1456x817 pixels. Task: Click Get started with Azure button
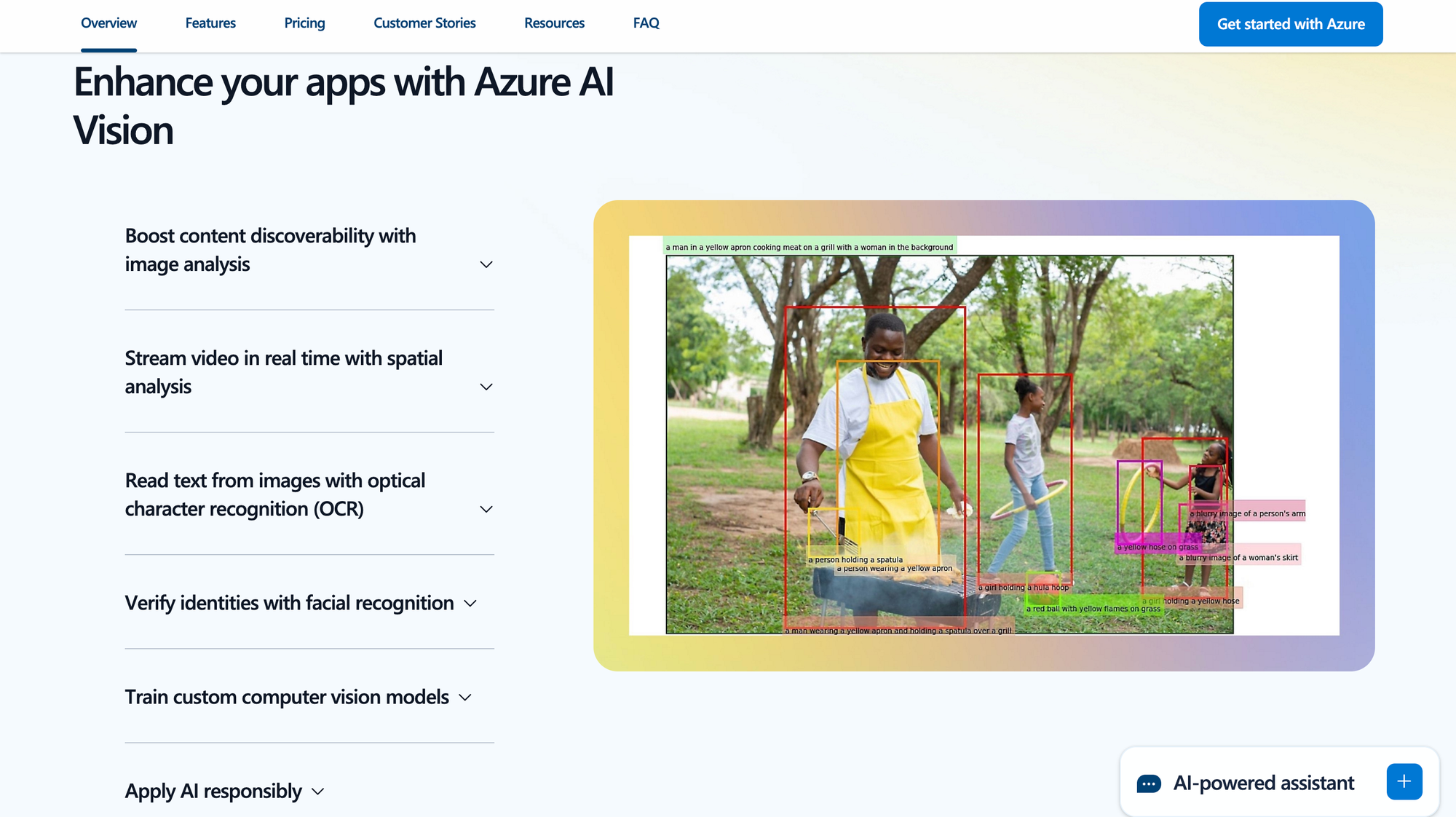1291,23
